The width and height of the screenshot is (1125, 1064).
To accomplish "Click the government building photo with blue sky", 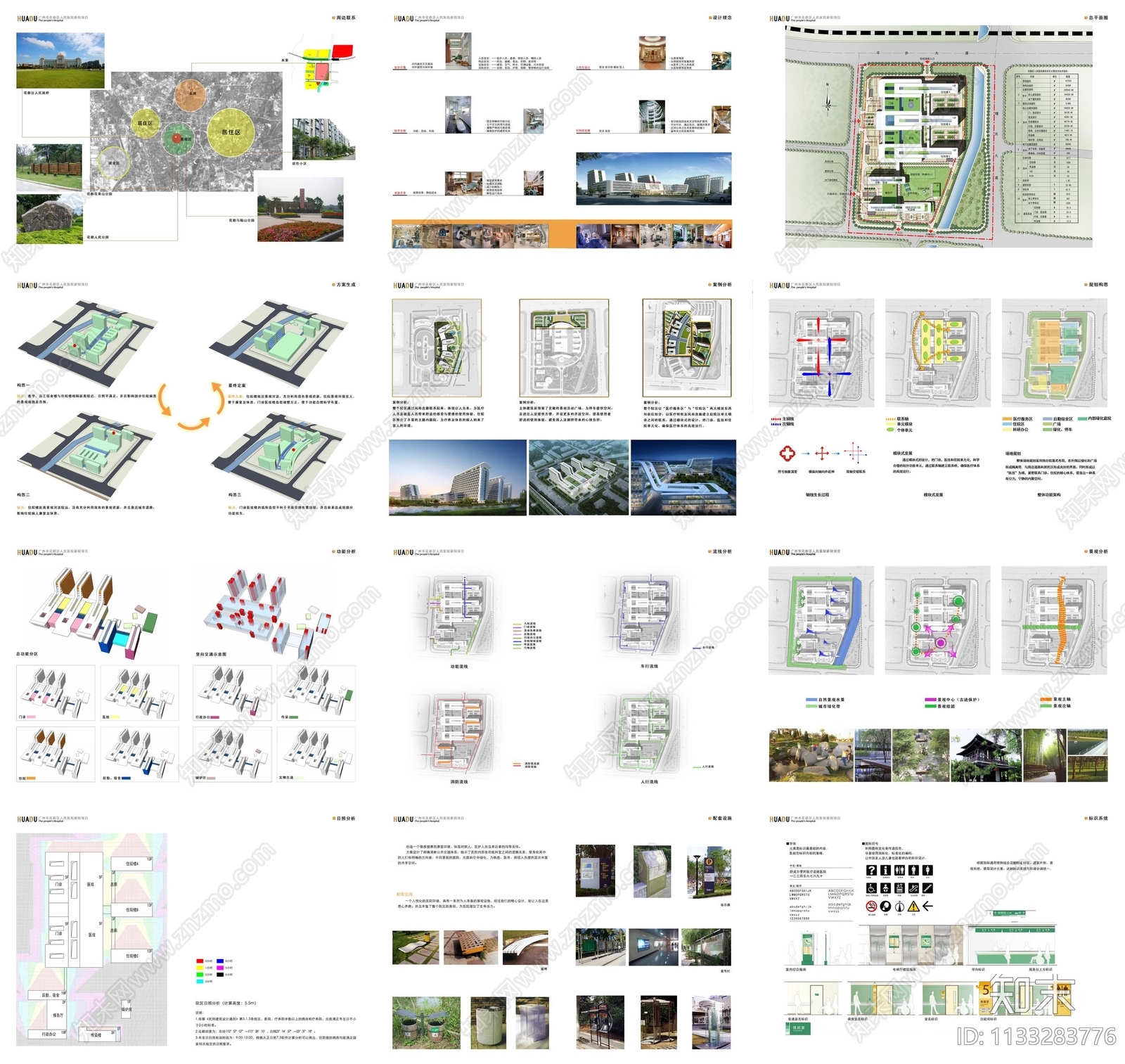I will click(x=60, y=60).
